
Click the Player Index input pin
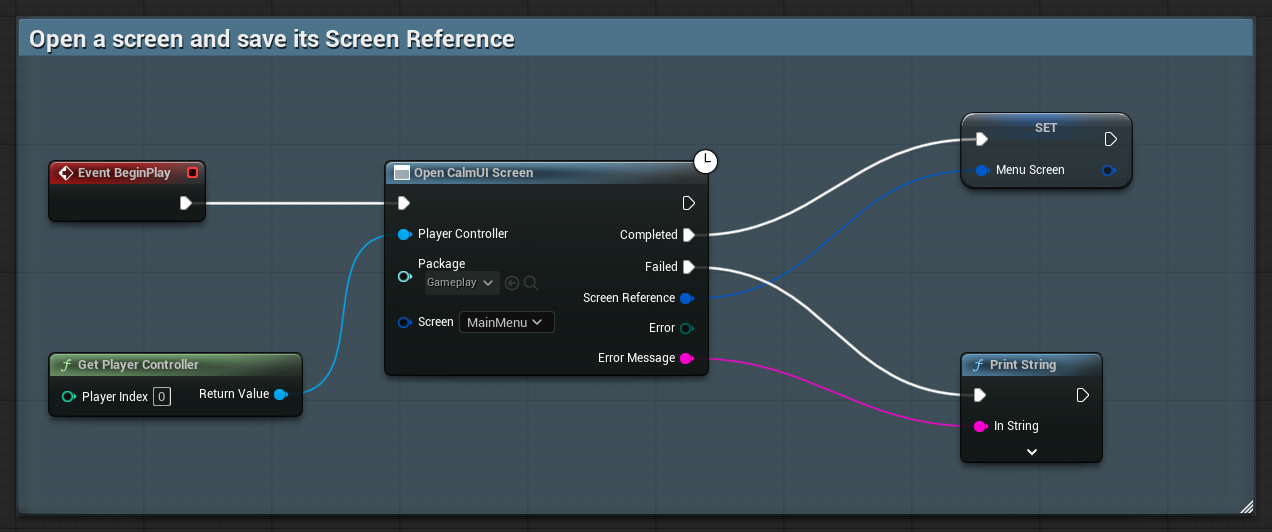[68, 397]
